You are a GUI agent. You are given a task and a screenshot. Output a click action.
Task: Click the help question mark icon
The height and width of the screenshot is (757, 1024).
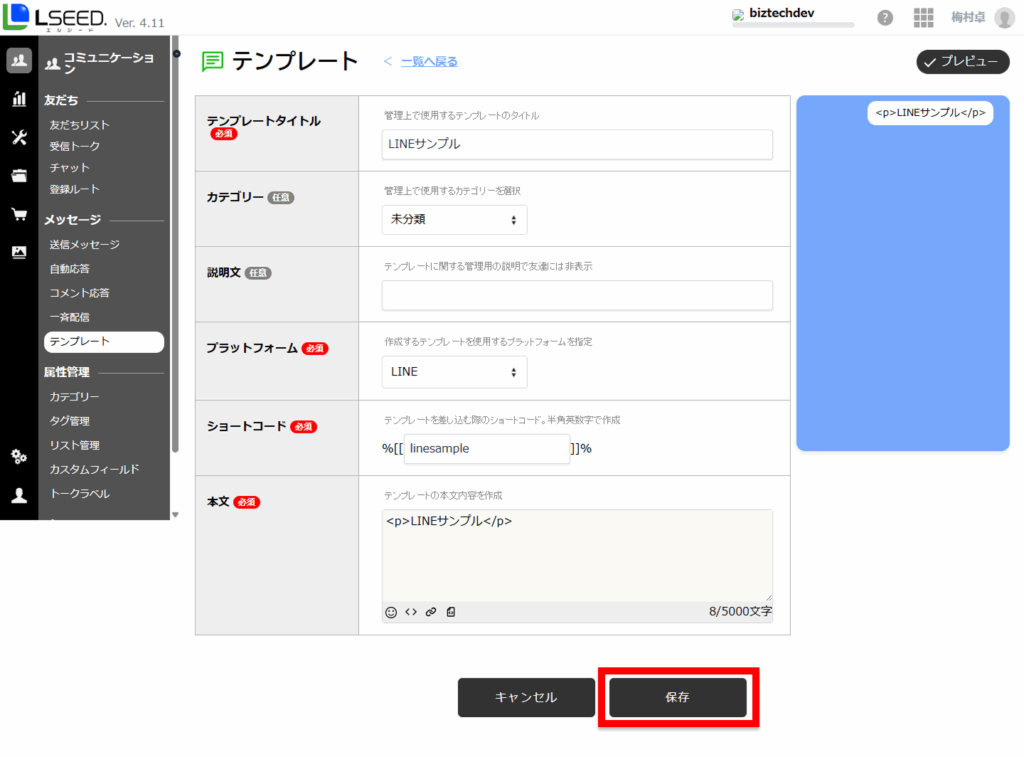(885, 18)
